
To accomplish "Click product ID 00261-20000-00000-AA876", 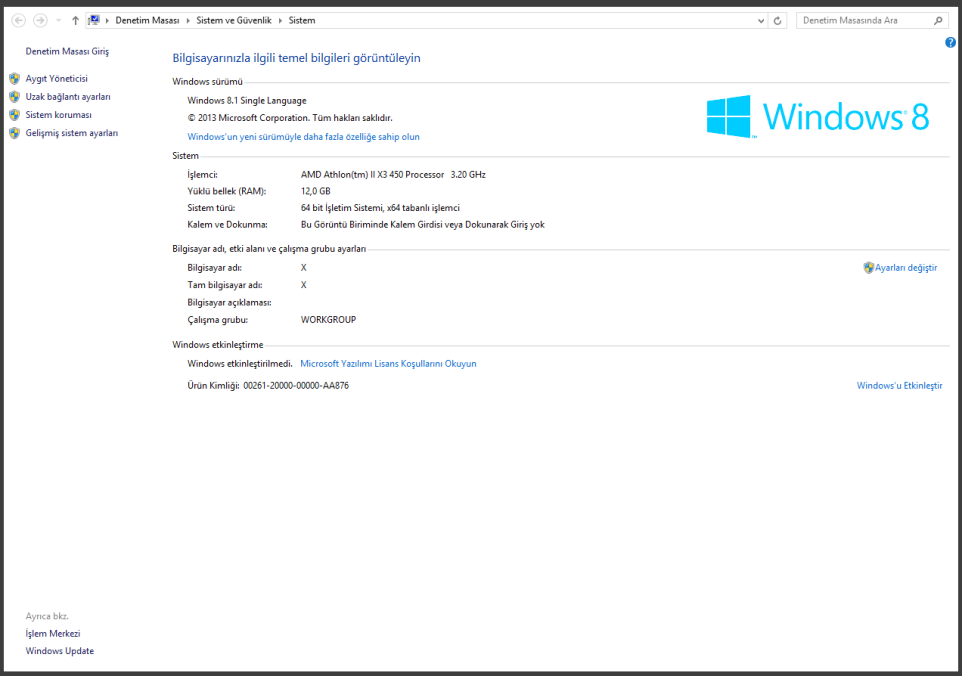I will click(296, 386).
